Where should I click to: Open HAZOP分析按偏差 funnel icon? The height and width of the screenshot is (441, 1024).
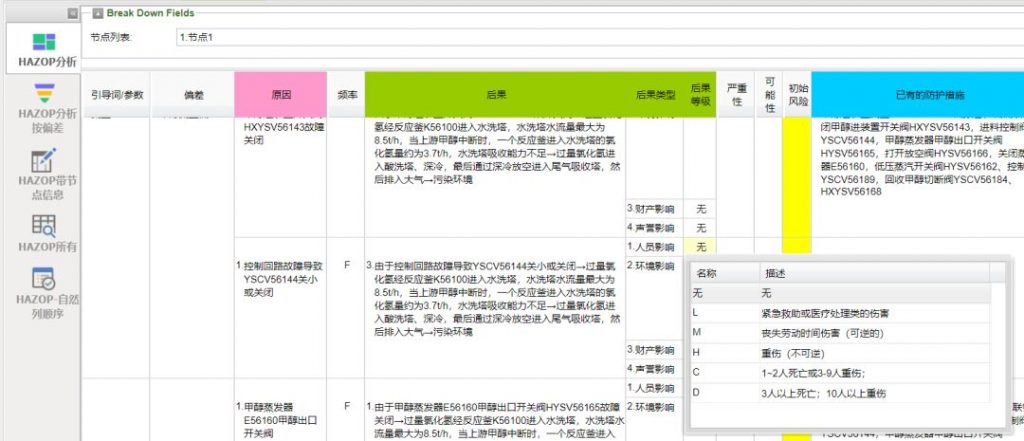43,94
